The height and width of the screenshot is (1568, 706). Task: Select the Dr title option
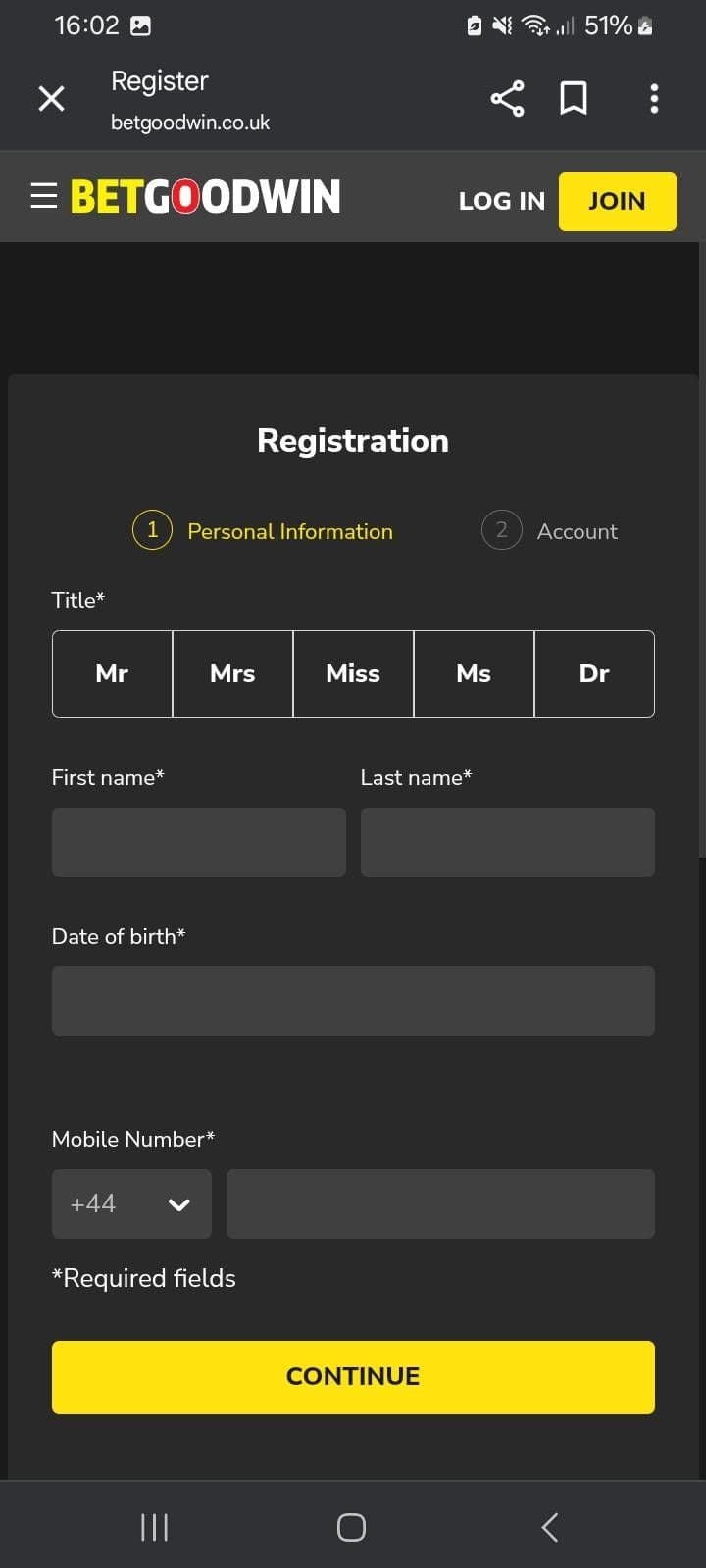click(594, 673)
